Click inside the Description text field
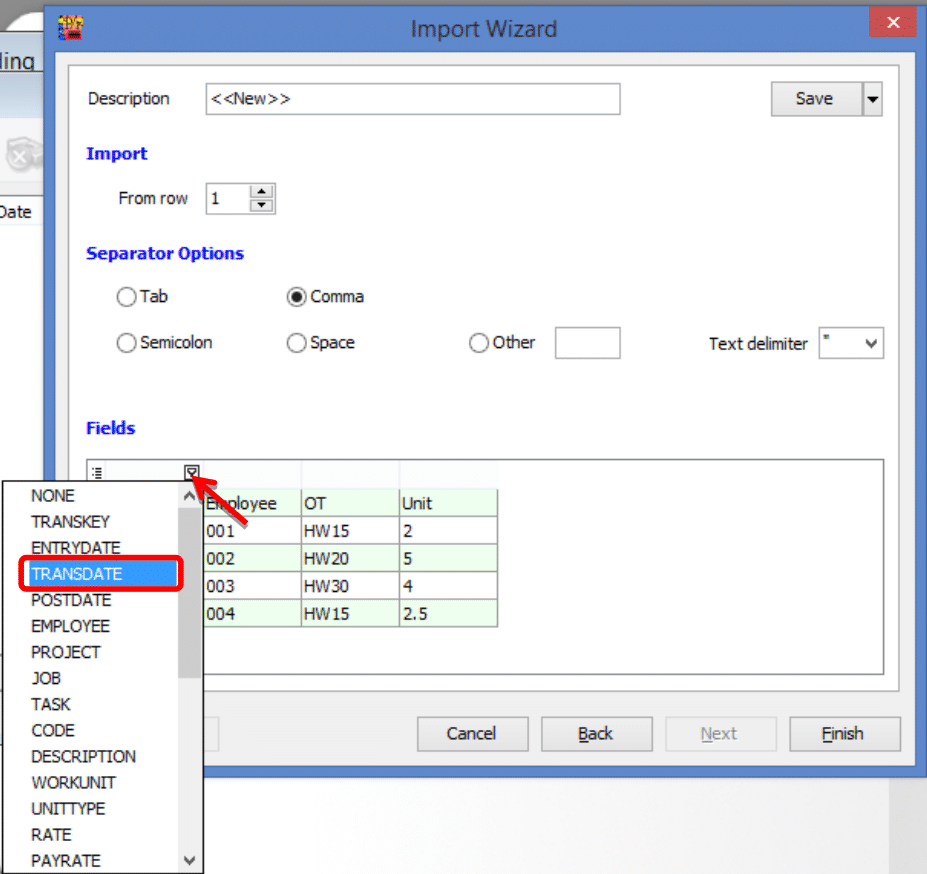The width and height of the screenshot is (927, 874). 412,98
